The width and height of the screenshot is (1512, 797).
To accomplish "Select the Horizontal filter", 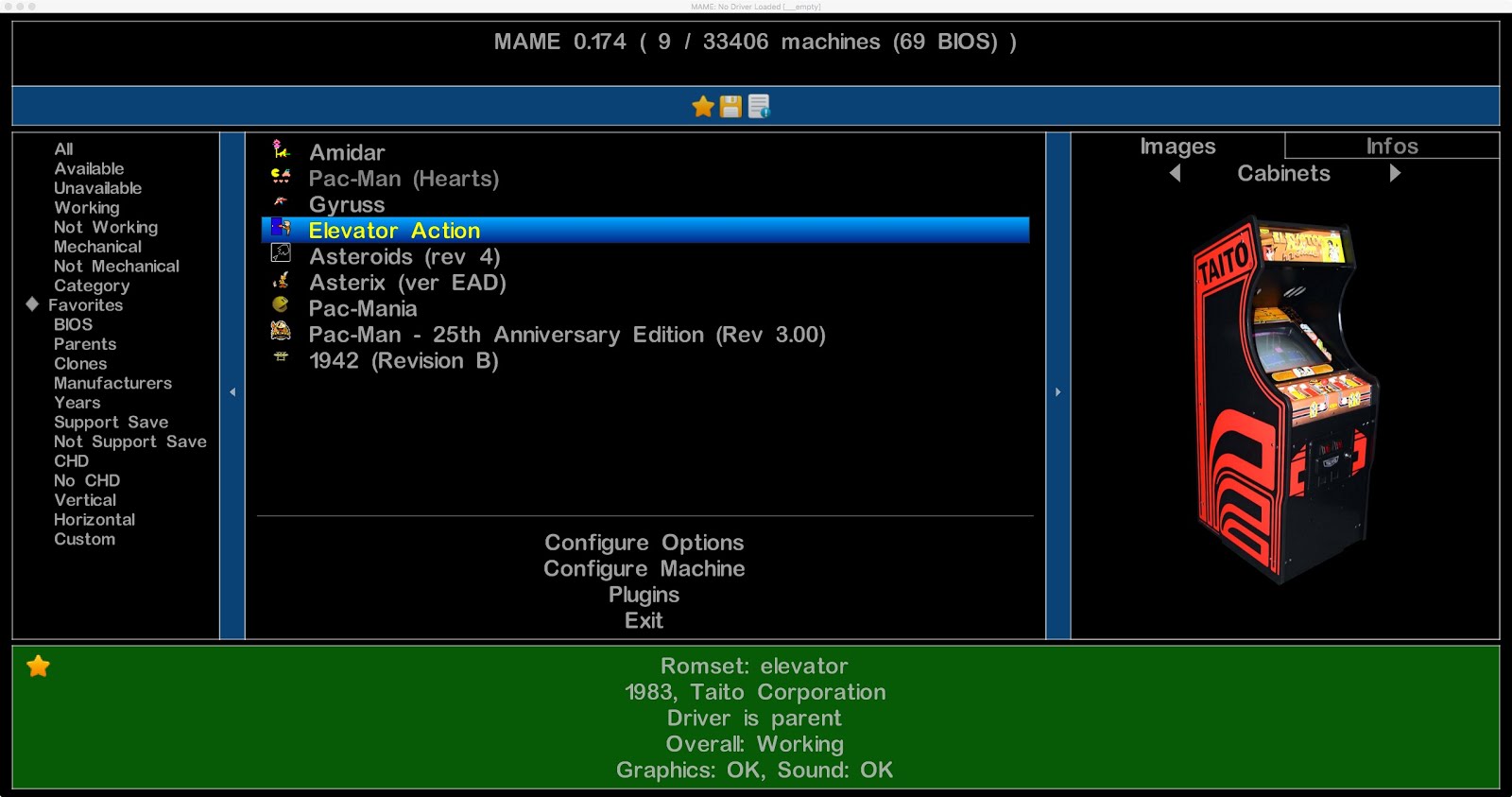I will tap(94, 520).
